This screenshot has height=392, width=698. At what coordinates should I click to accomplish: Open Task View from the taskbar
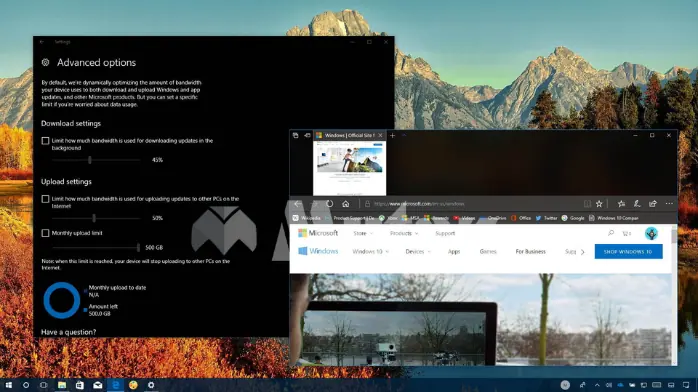tap(44, 385)
